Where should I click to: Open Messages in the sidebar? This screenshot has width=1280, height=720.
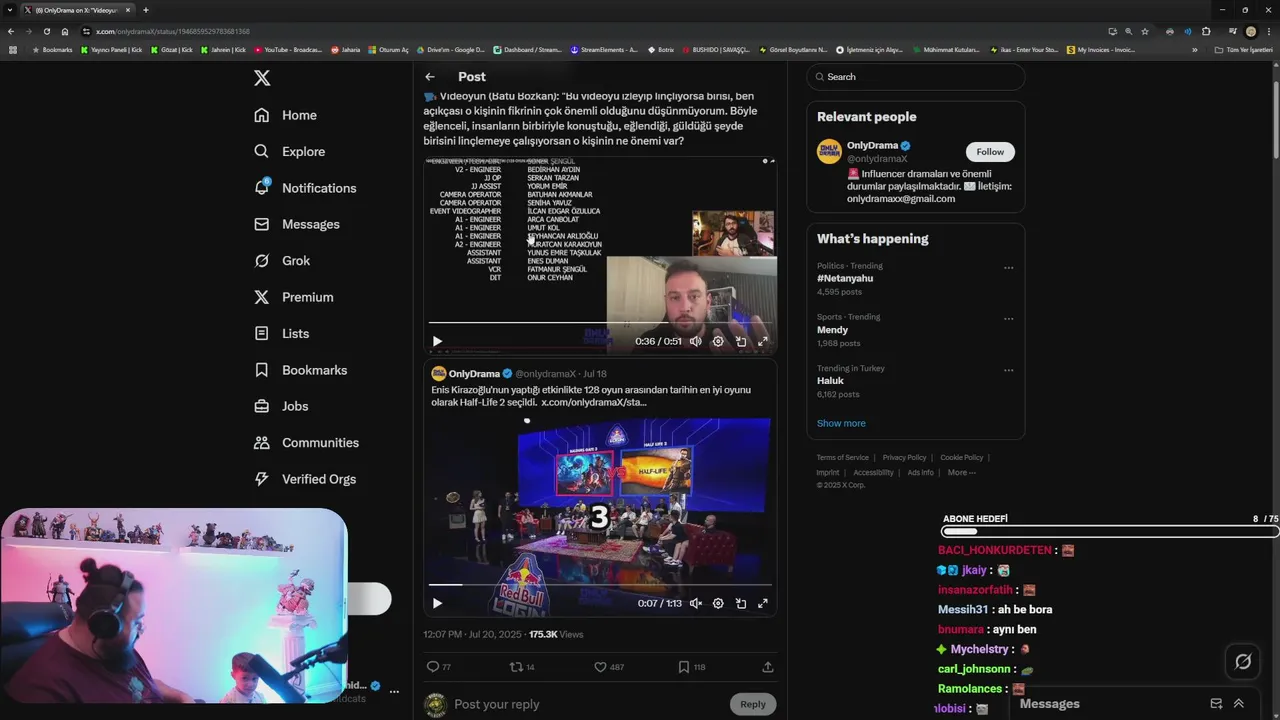(297, 224)
